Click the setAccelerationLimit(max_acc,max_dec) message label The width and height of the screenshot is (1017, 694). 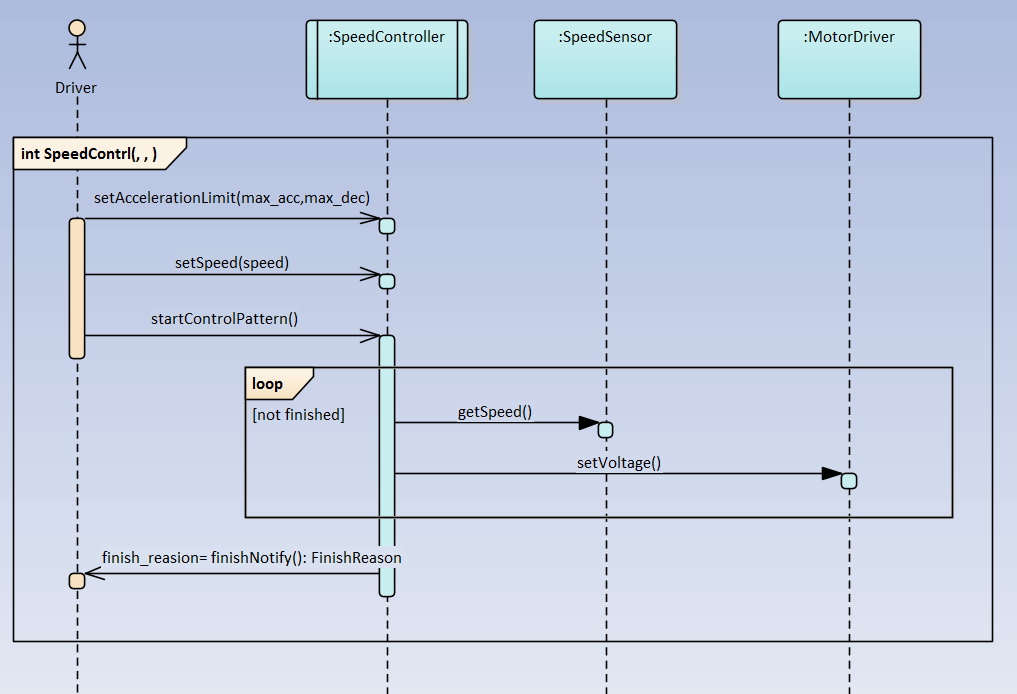tap(232, 198)
